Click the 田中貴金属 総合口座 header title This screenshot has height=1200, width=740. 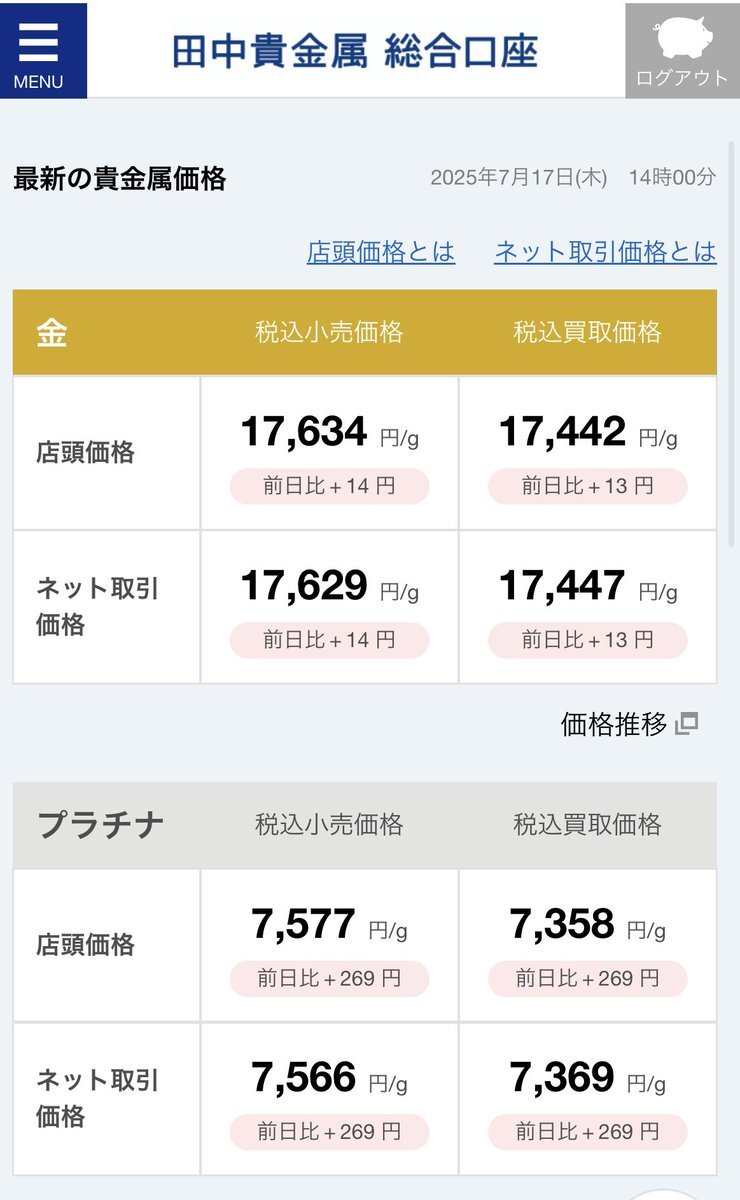(x=355, y=51)
